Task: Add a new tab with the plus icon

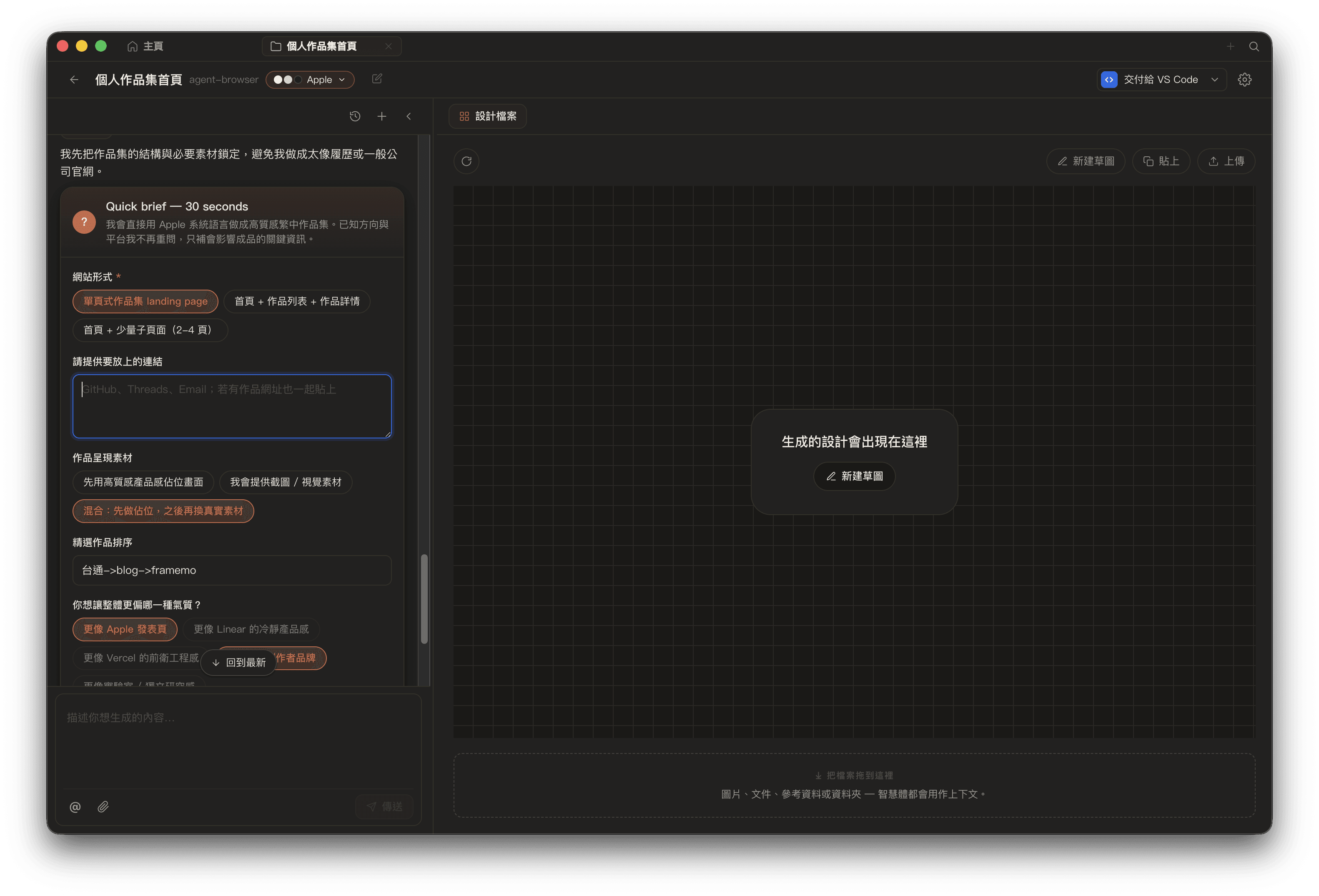Action: 1230,46
